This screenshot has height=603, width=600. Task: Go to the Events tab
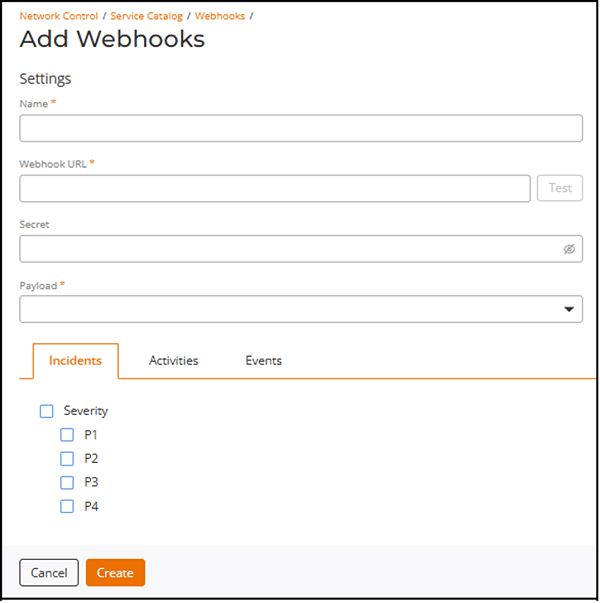pos(263,361)
